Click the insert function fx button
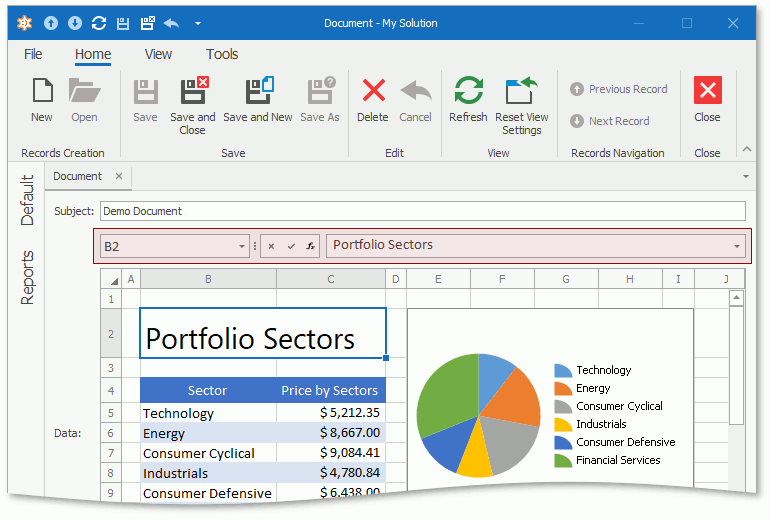Screen dimensions: 770x520 (311, 246)
